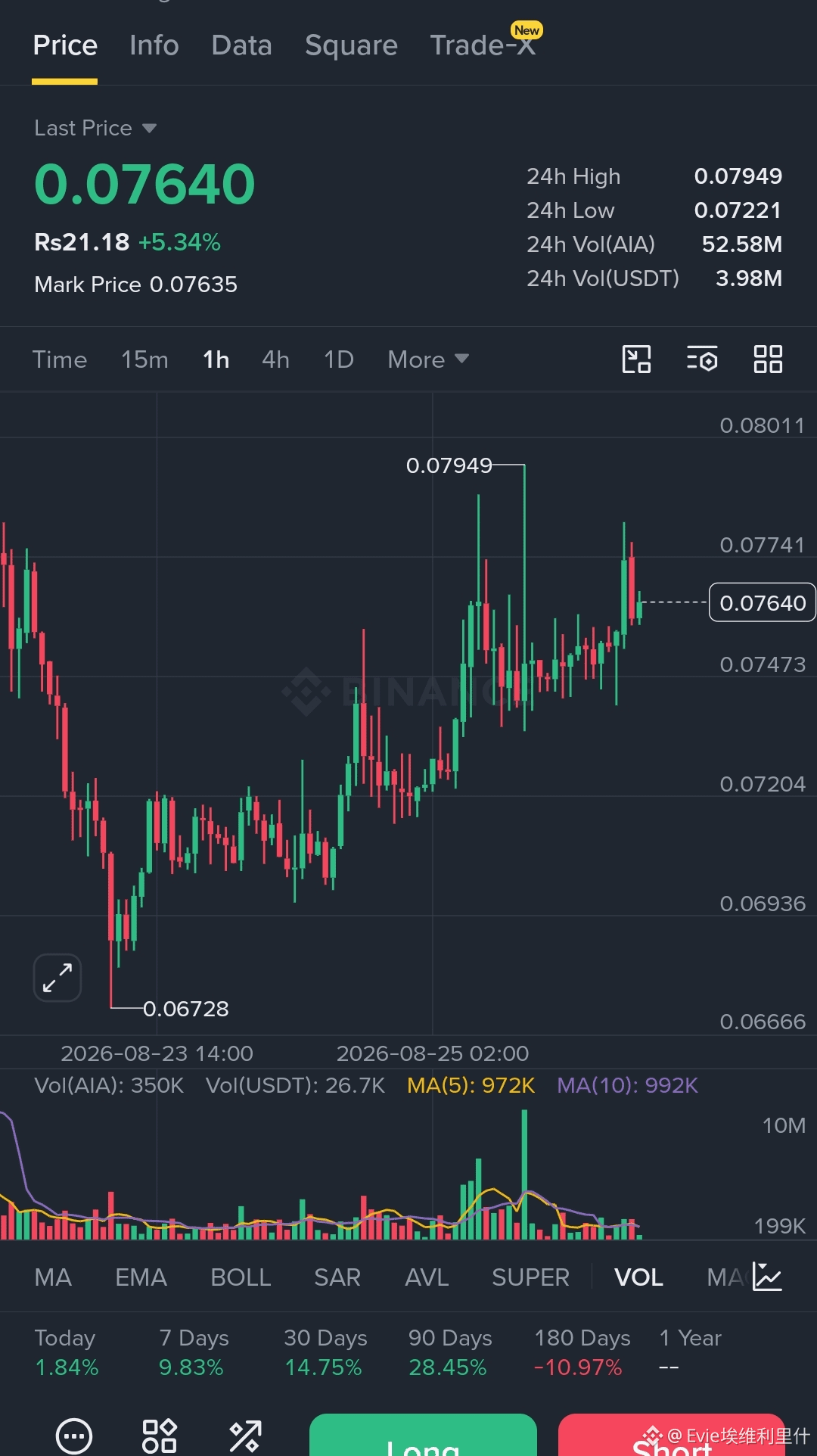
Task: Expand the Last Price dropdown
Action: [x=95, y=128]
